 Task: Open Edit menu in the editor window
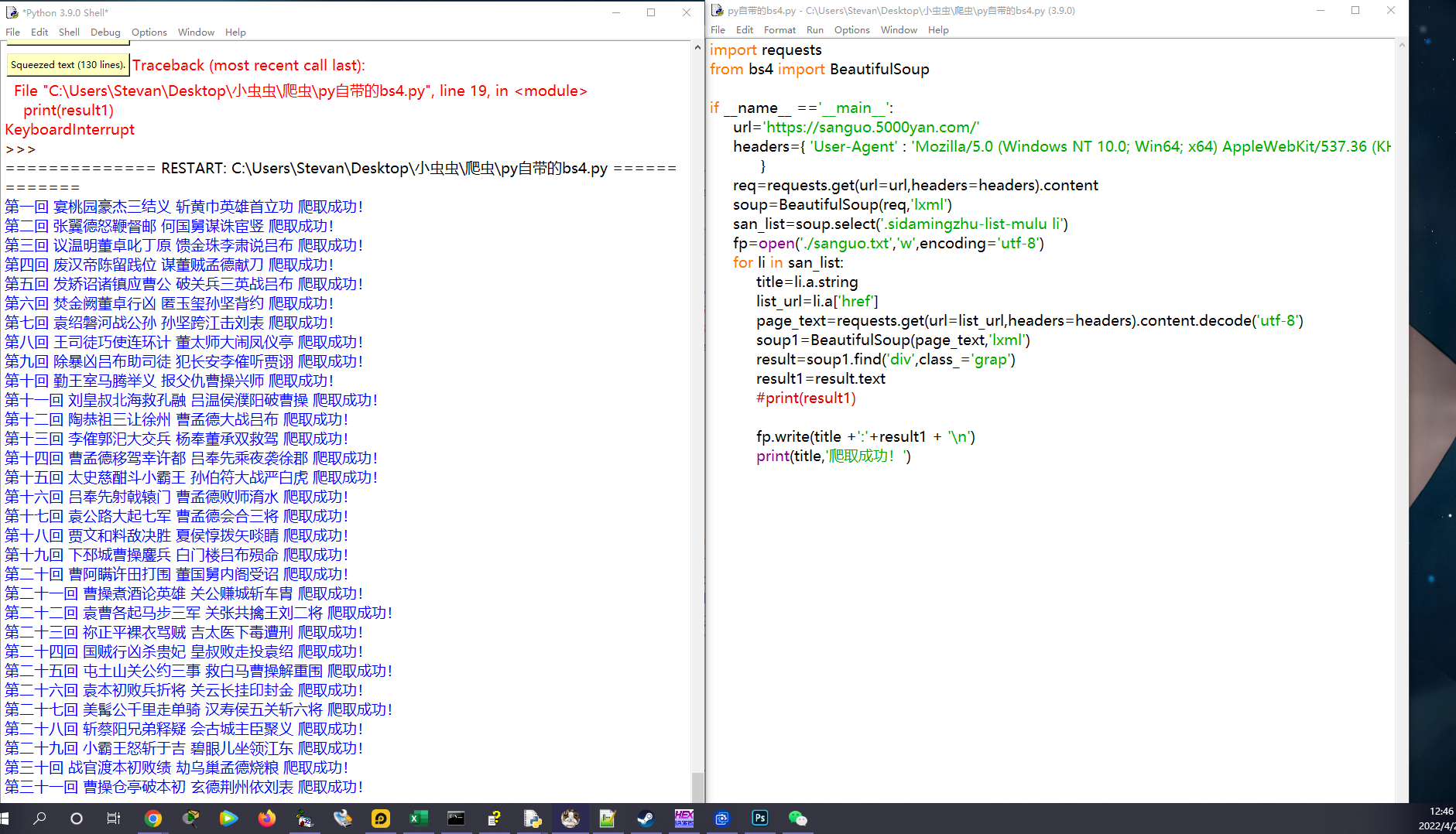click(745, 29)
